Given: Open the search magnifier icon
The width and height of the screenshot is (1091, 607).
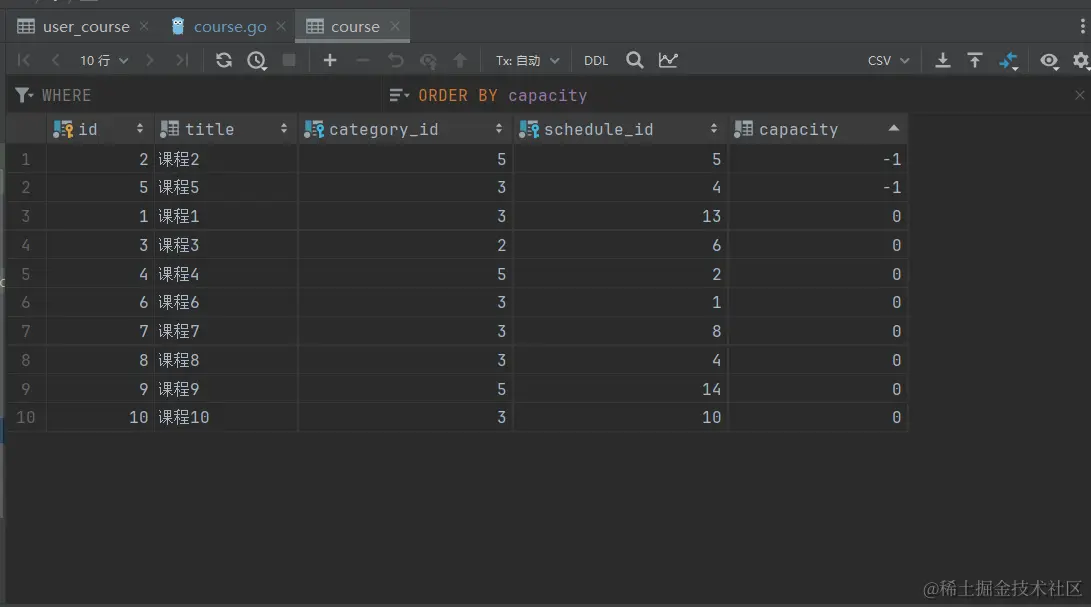Looking at the screenshot, I should (x=635, y=61).
